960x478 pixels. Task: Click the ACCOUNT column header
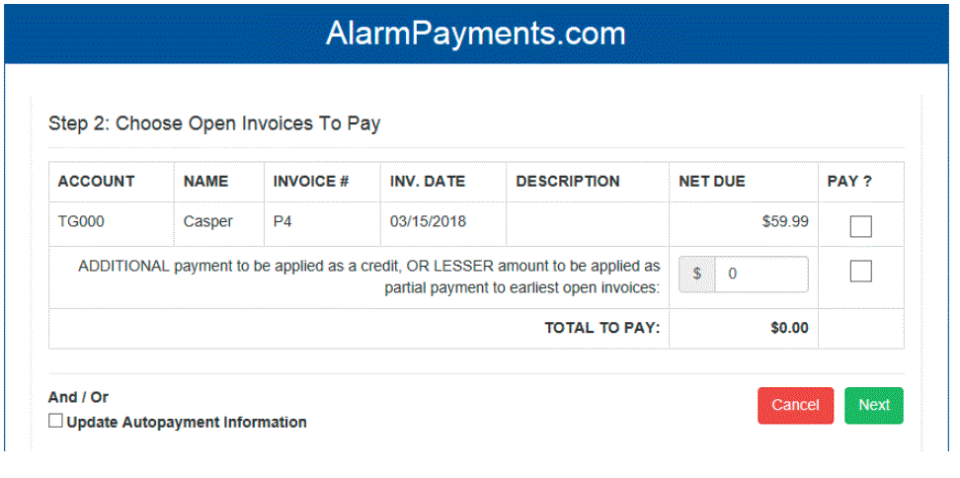(96, 182)
